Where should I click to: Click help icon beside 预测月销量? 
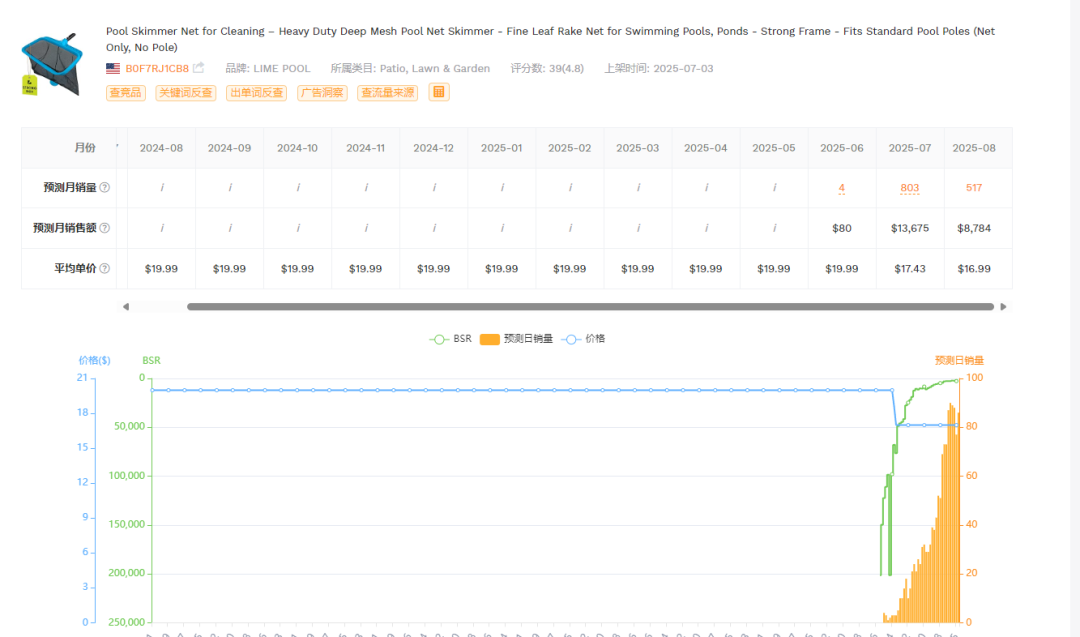click(x=105, y=187)
